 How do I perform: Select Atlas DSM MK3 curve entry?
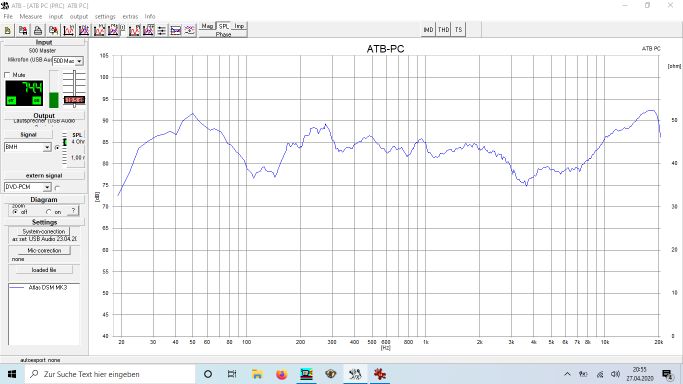(44, 287)
